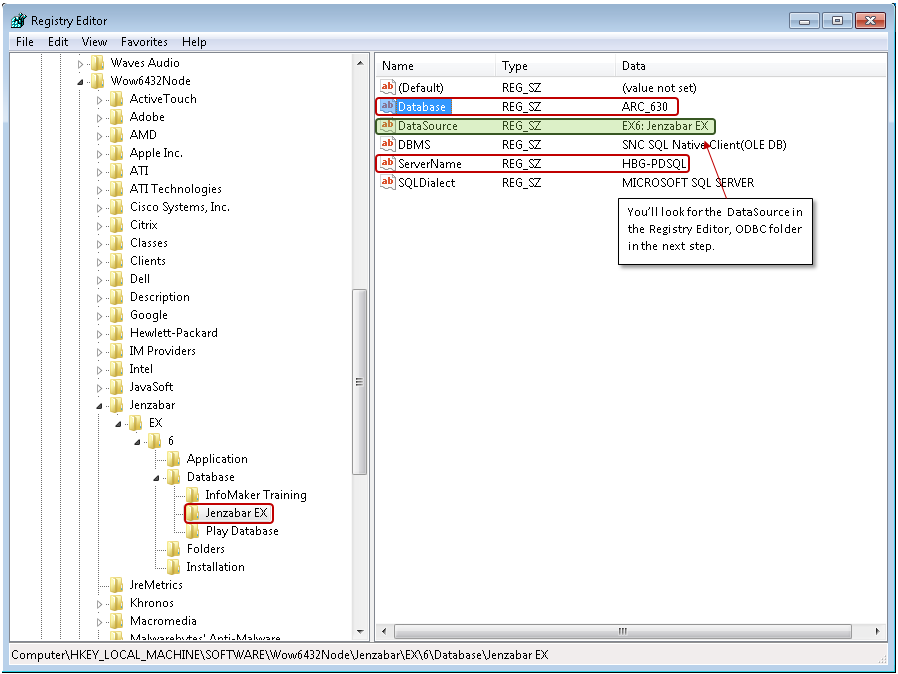Select the Jenzabar EX folder icon
The image size is (898, 674).
pos(193,513)
